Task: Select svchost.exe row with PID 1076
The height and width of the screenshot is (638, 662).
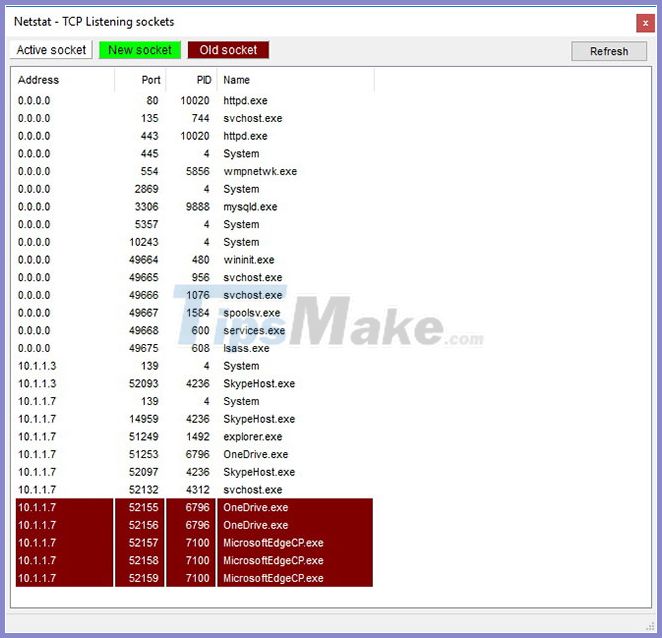Action: coord(194,295)
